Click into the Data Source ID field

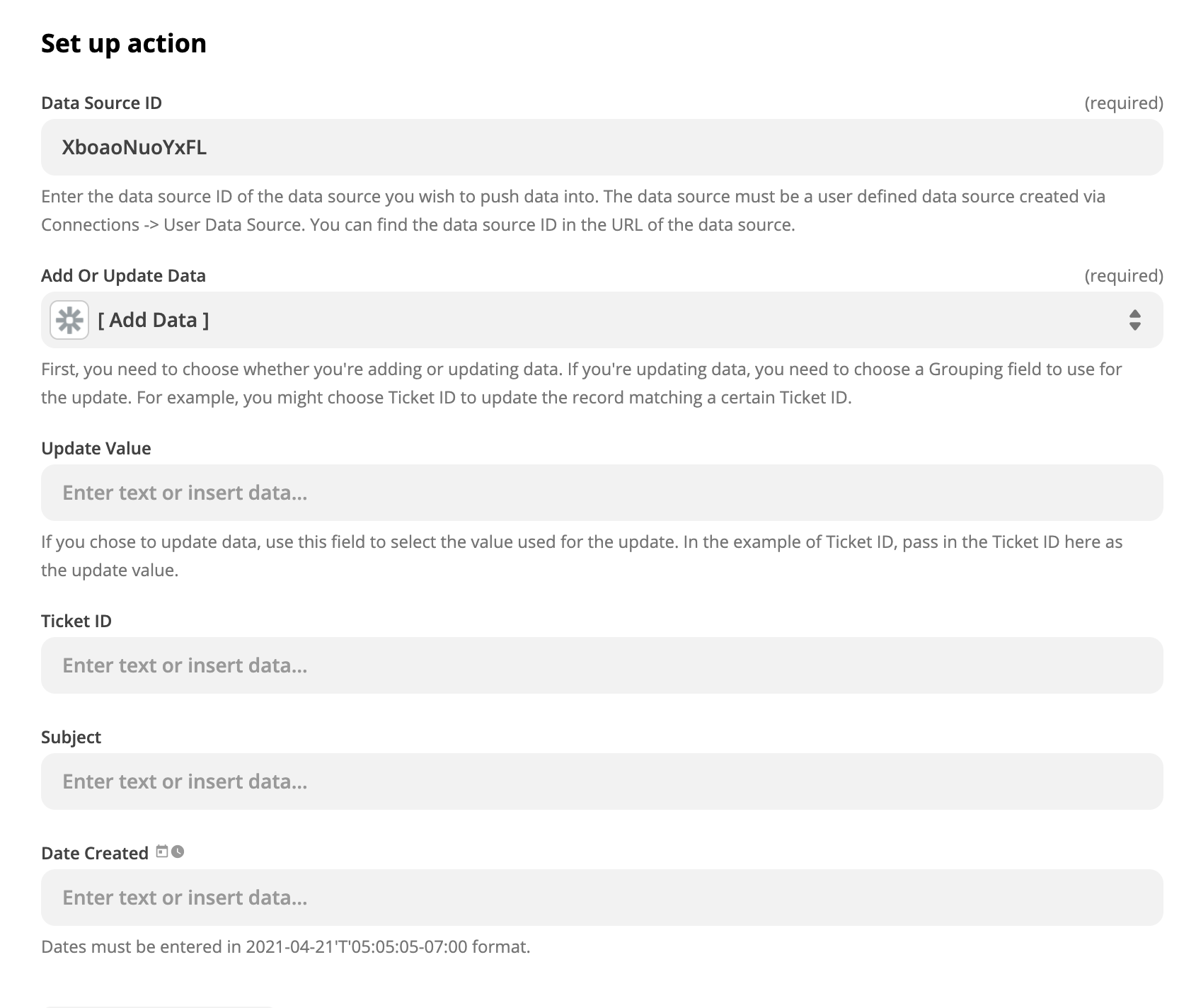602,147
